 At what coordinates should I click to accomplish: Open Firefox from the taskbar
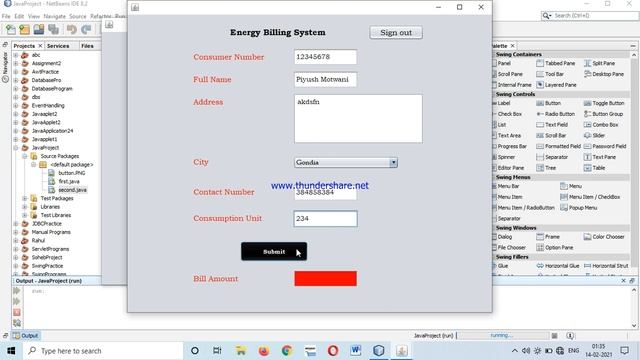(x=264, y=351)
